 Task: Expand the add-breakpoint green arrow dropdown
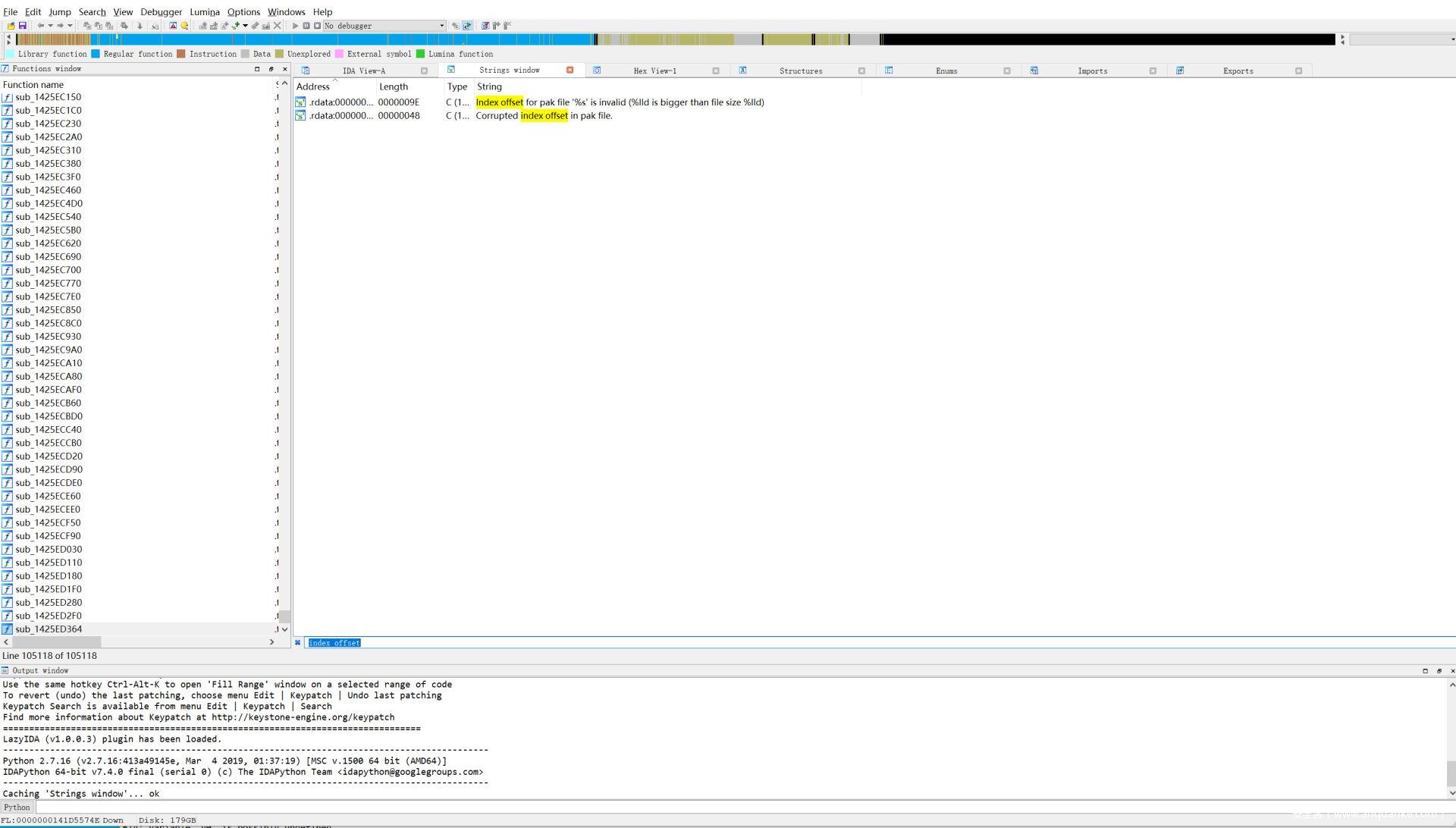(246, 26)
